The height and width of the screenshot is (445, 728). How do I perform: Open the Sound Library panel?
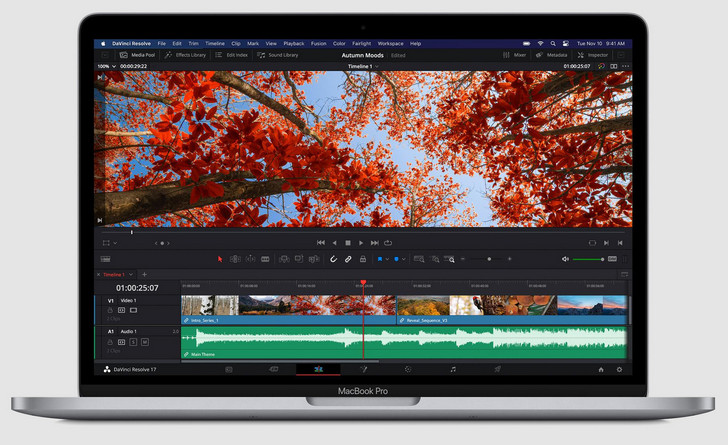pos(278,55)
